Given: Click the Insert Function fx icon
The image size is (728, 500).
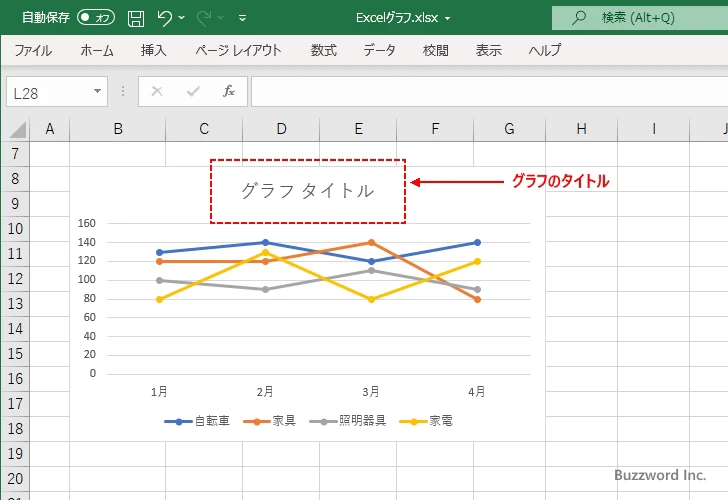Looking at the screenshot, I should click(x=229, y=91).
